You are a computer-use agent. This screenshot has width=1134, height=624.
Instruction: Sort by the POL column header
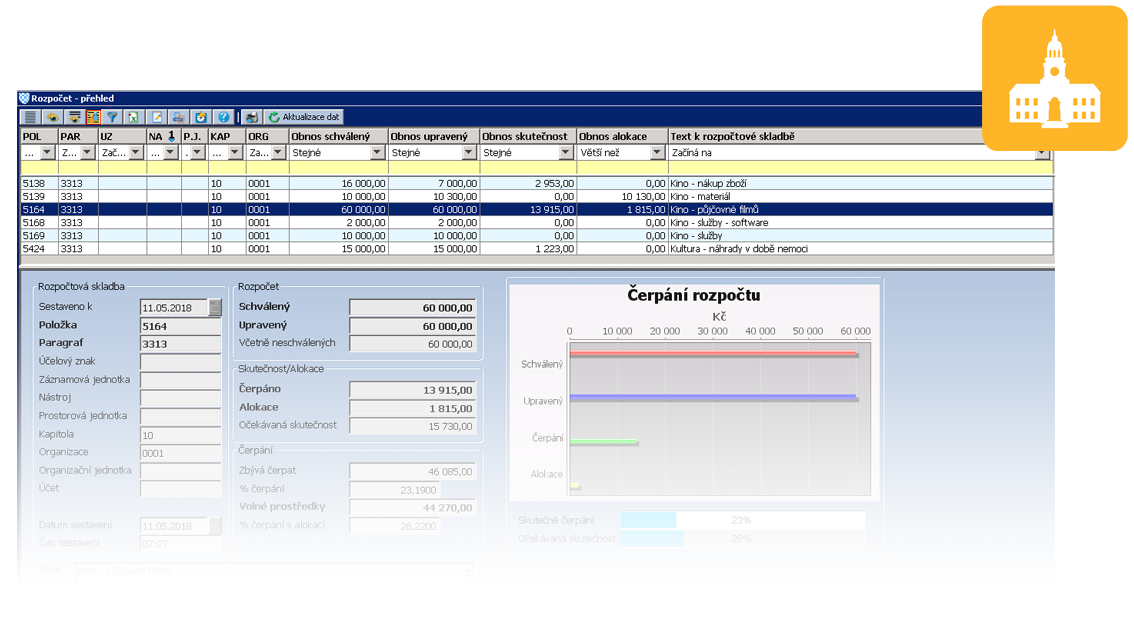point(39,136)
